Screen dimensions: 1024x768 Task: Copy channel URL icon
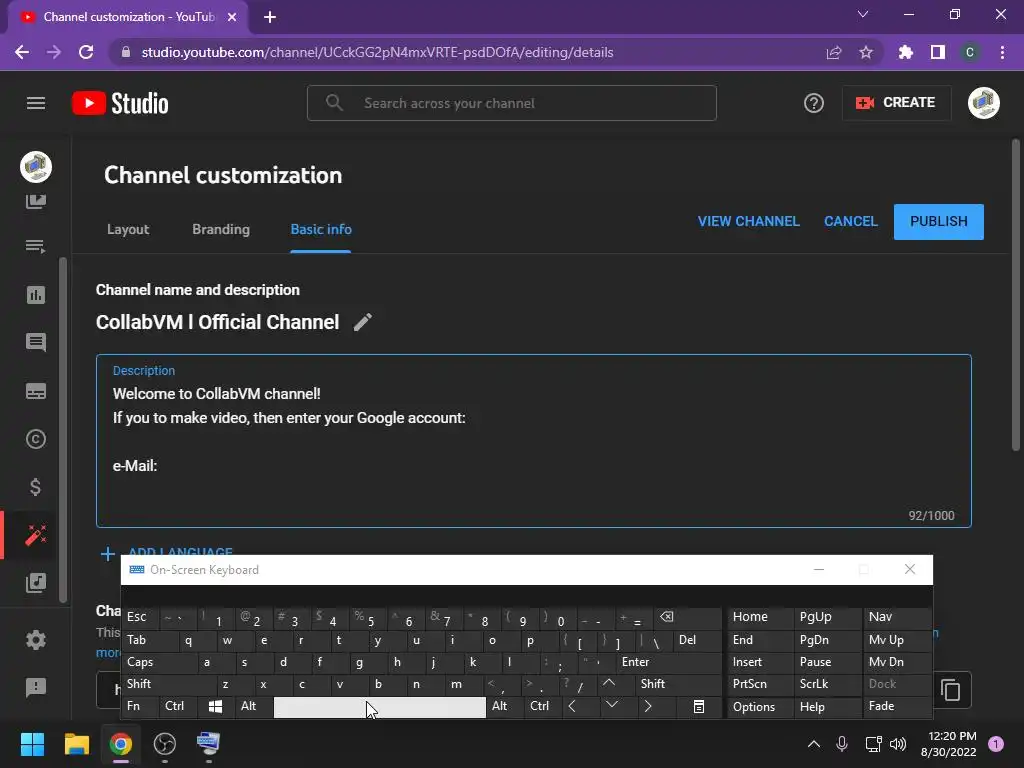click(x=950, y=690)
